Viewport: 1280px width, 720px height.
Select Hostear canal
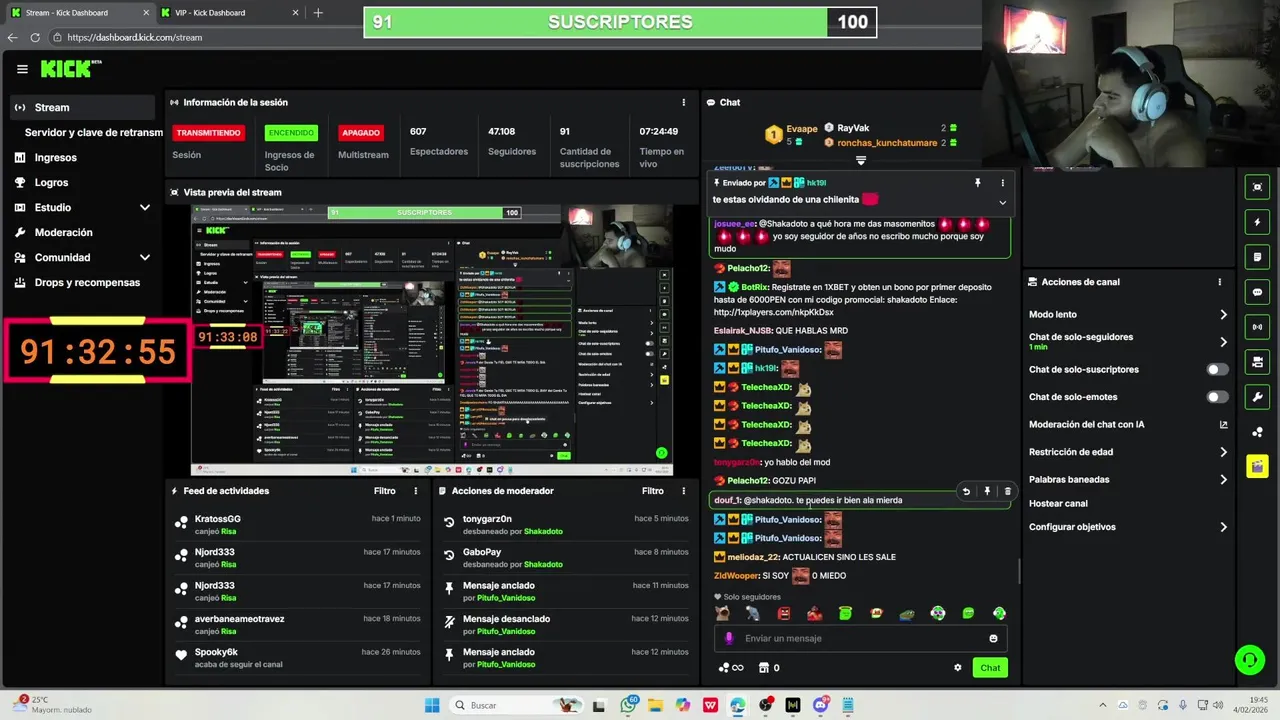pyautogui.click(x=1058, y=503)
